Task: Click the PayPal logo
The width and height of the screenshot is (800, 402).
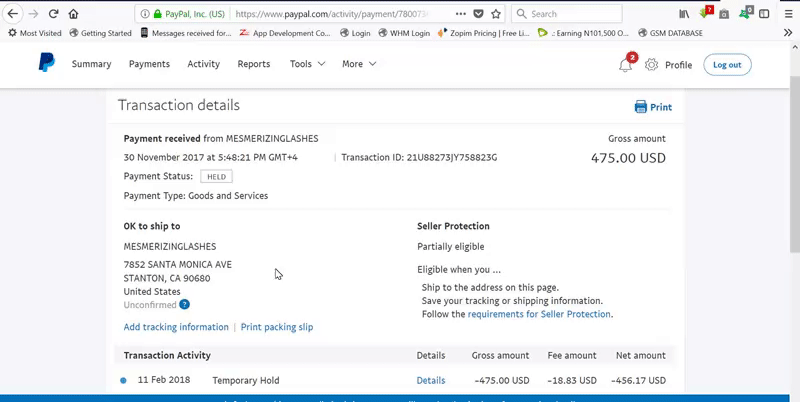Action: tap(46, 64)
